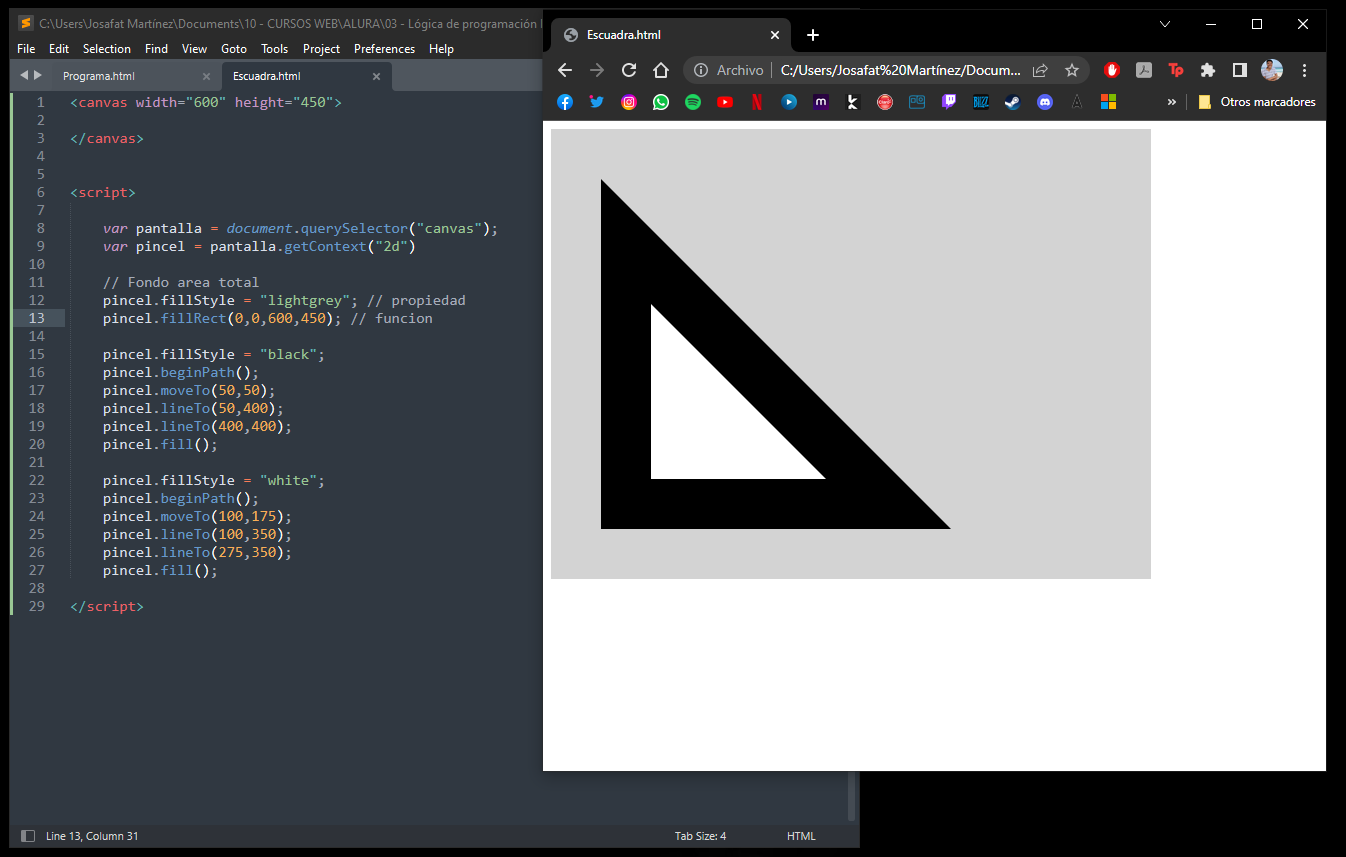Open the Selection menu

107,49
